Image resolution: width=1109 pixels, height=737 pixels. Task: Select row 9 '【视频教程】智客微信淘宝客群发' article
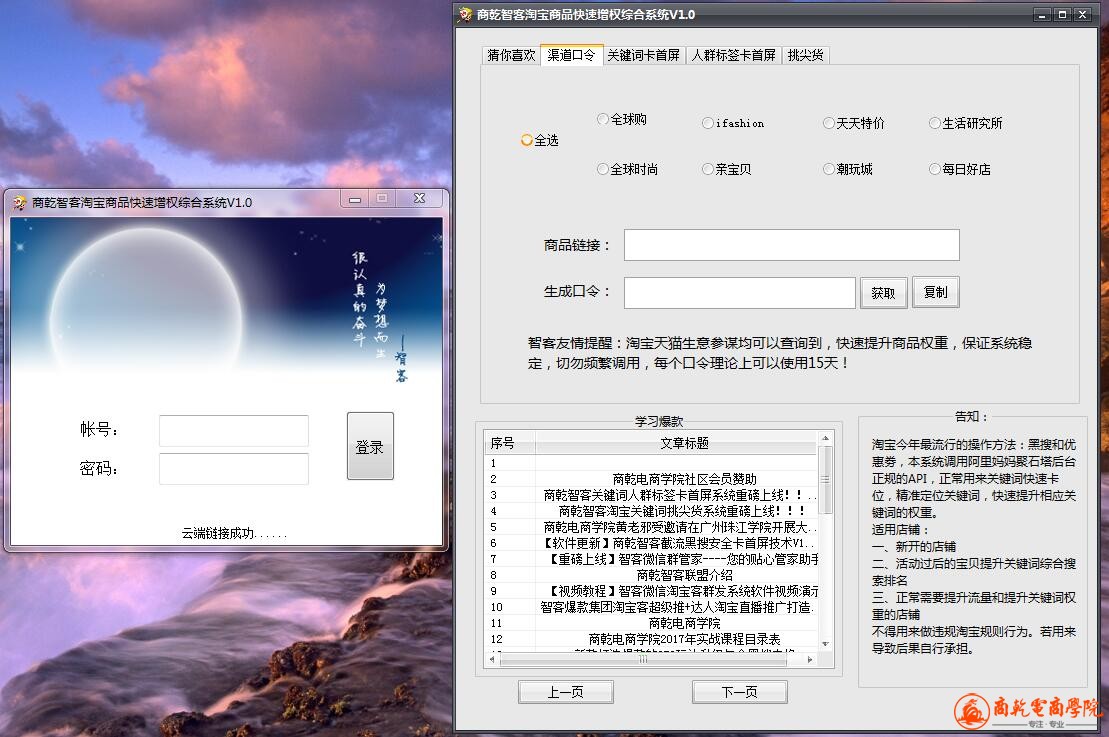coord(651,591)
